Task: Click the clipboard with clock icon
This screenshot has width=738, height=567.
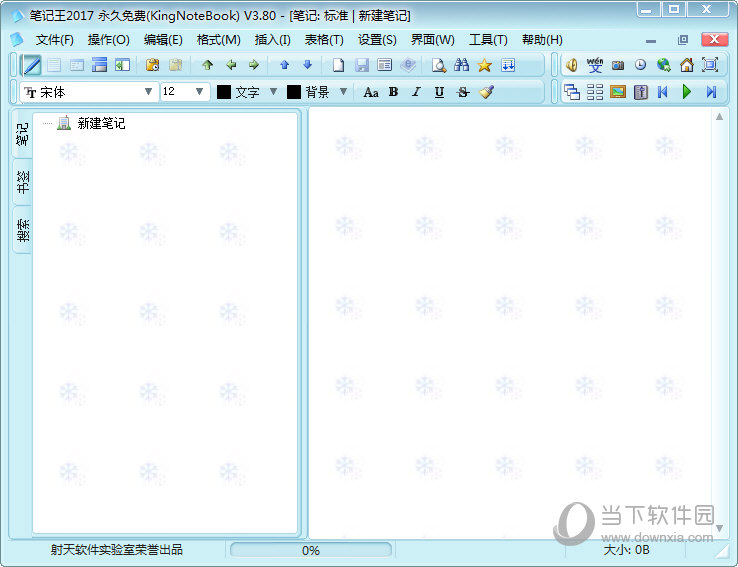Action: tap(152, 65)
